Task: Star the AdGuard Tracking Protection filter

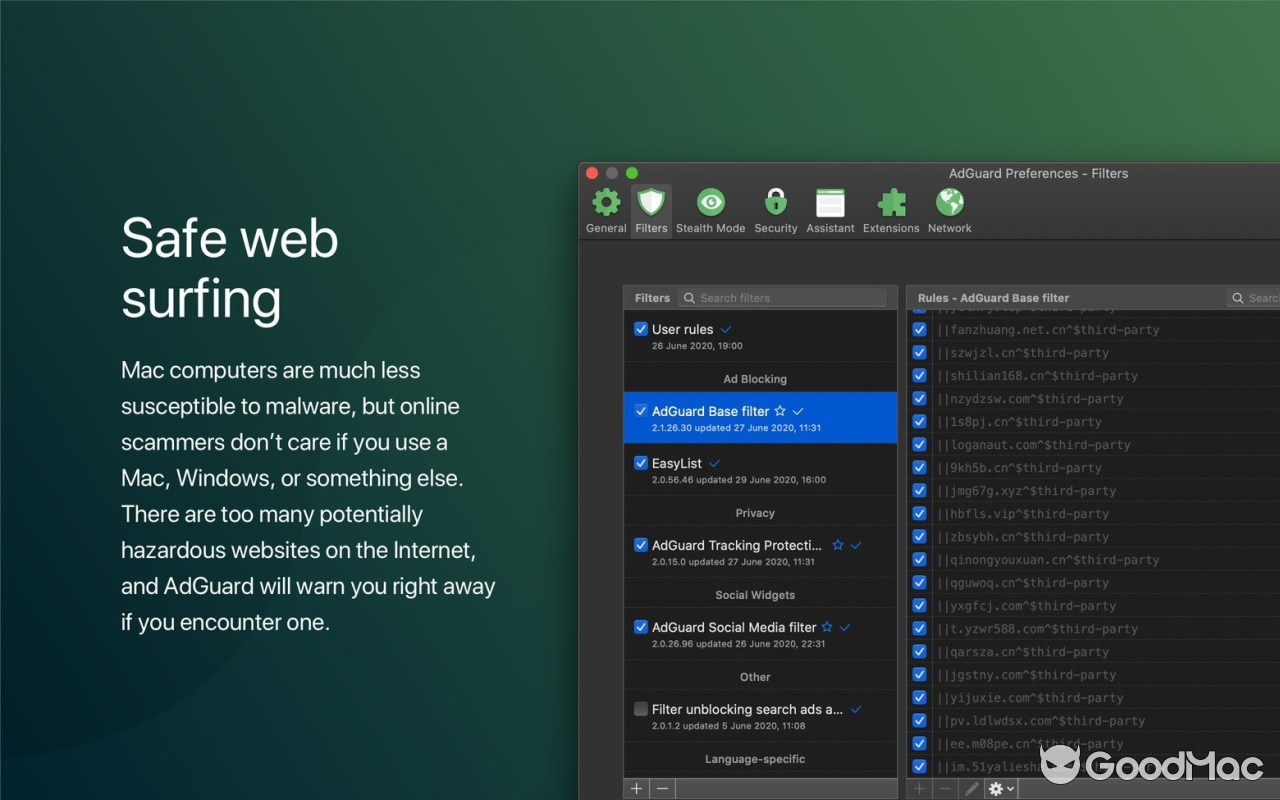Action: pyautogui.click(x=836, y=545)
